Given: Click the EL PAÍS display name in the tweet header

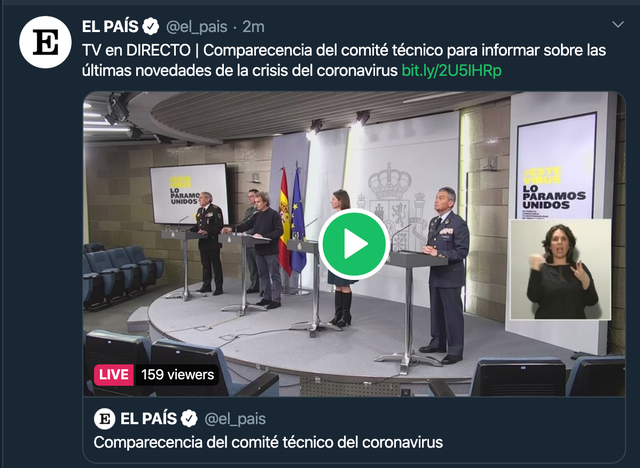Looking at the screenshot, I should click(110, 27).
